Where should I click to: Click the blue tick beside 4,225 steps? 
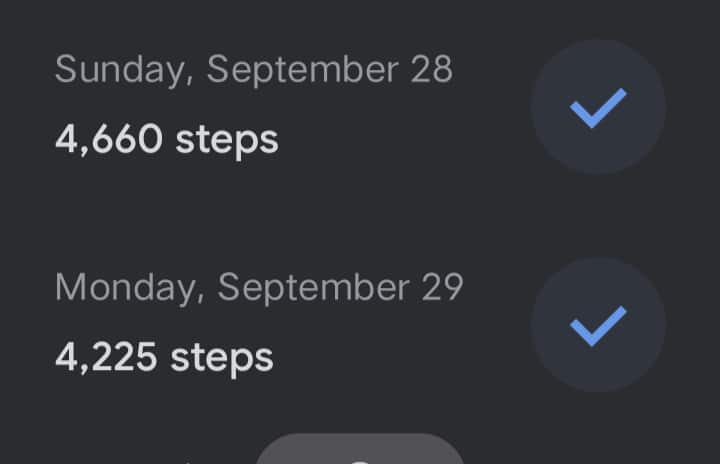pos(598,325)
